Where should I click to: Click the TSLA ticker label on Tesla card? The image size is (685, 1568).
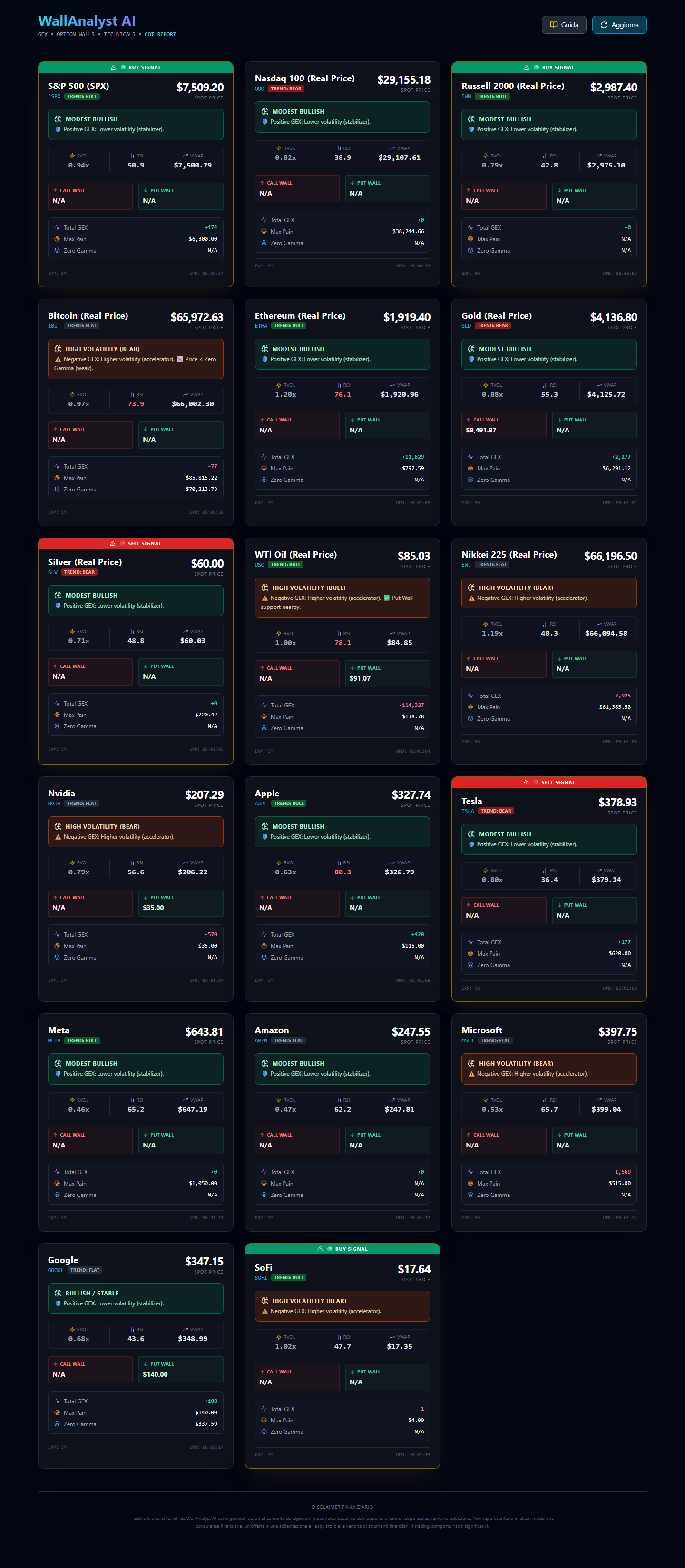468,811
